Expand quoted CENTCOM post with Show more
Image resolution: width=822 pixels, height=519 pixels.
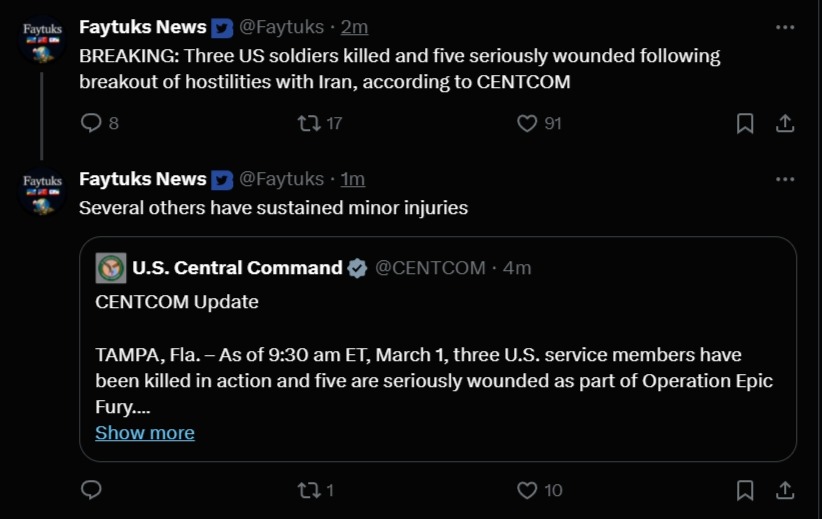[x=145, y=433]
